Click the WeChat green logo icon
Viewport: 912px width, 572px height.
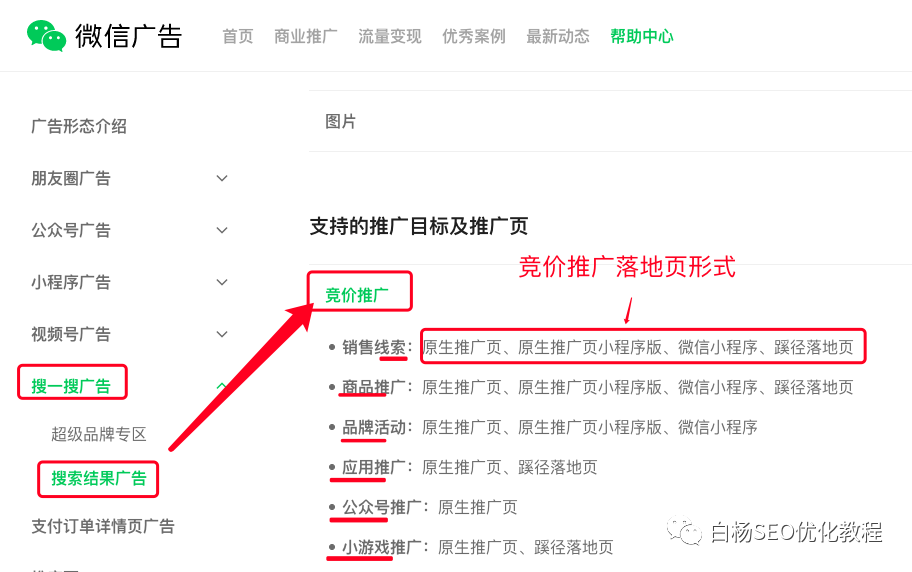tap(47, 36)
